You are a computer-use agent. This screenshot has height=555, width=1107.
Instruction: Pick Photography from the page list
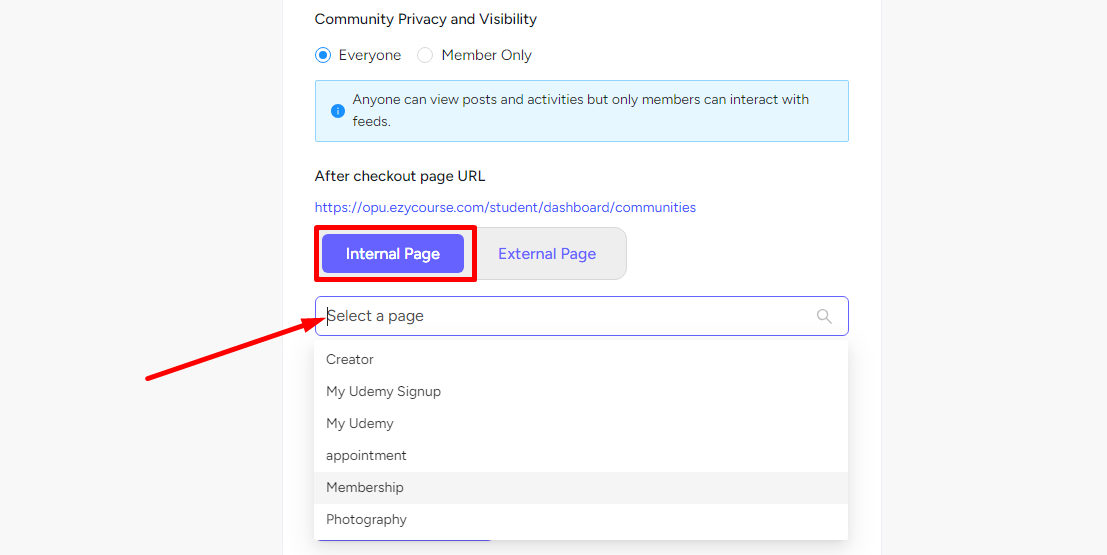[x=581, y=520]
